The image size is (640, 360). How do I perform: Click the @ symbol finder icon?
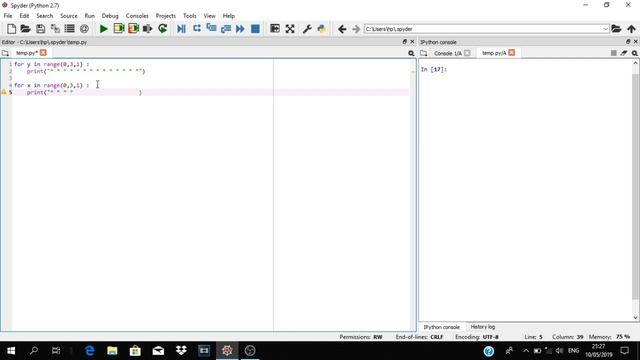pos(84,29)
